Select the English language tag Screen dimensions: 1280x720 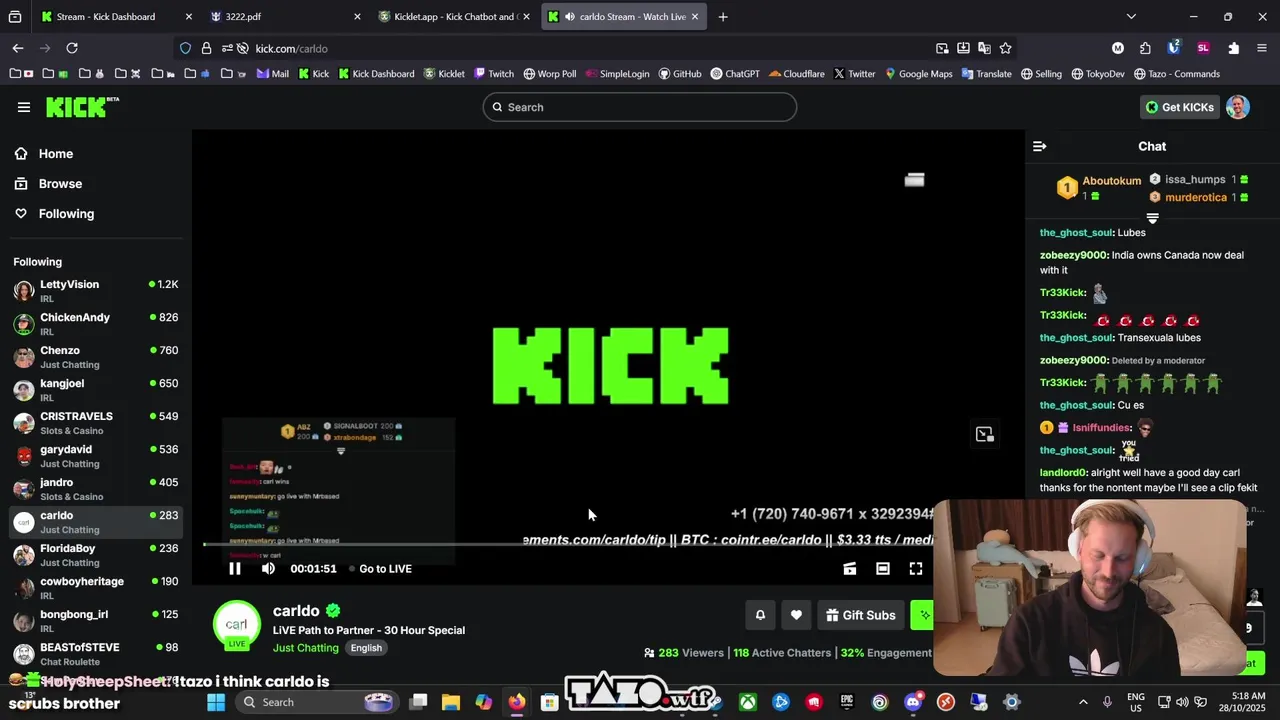click(366, 648)
